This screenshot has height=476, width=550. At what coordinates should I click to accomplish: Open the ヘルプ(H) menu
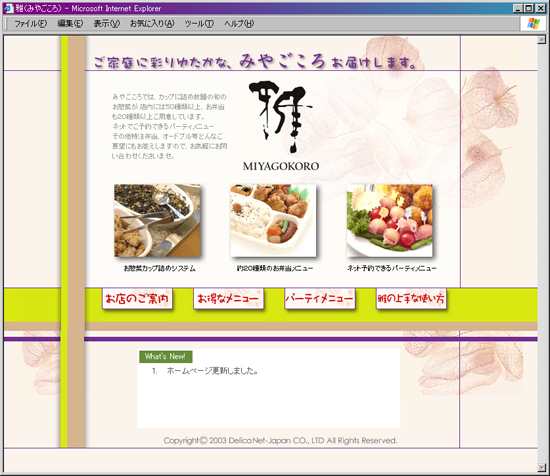click(x=239, y=24)
